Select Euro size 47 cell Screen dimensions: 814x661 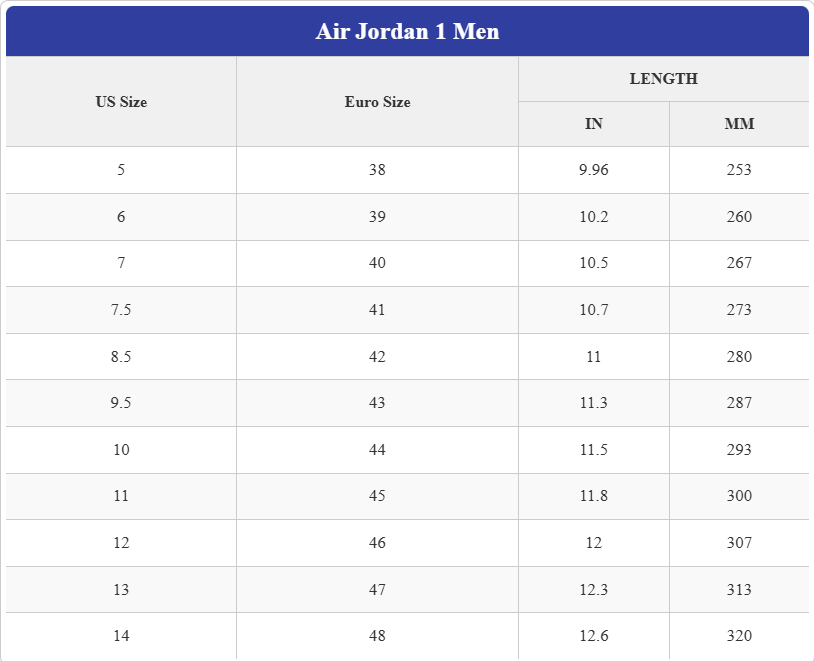click(377, 589)
